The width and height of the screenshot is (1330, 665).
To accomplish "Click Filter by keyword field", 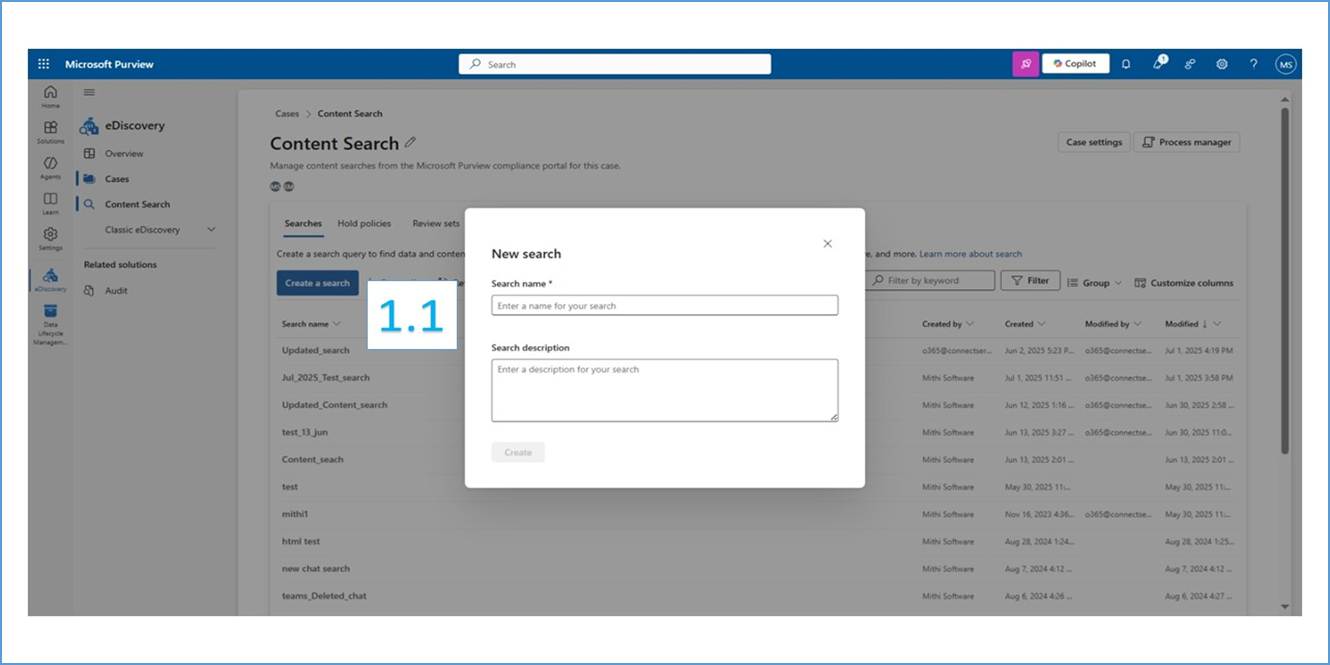I will (930, 281).
